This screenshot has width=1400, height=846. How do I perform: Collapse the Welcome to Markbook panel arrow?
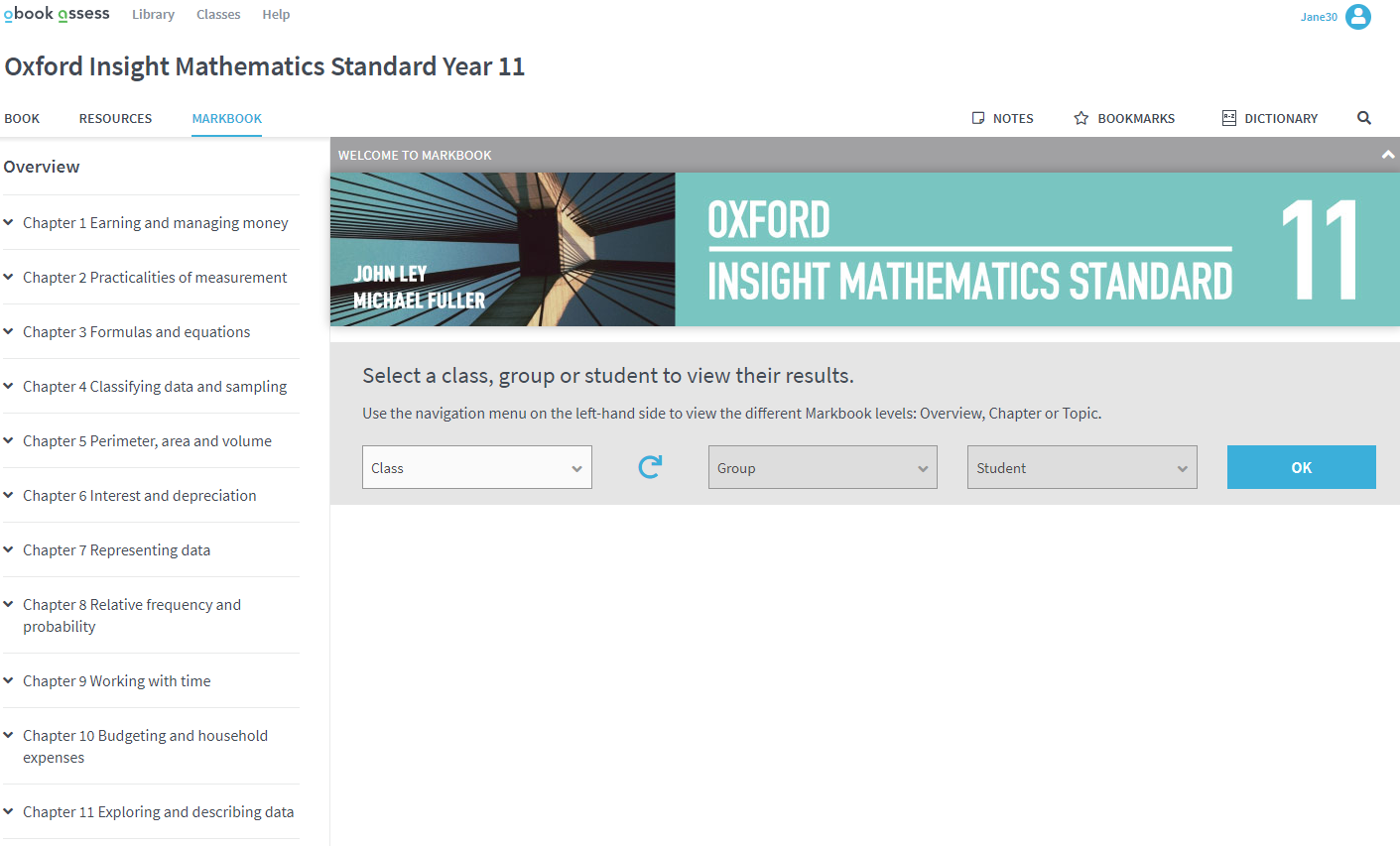point(1387,155)
